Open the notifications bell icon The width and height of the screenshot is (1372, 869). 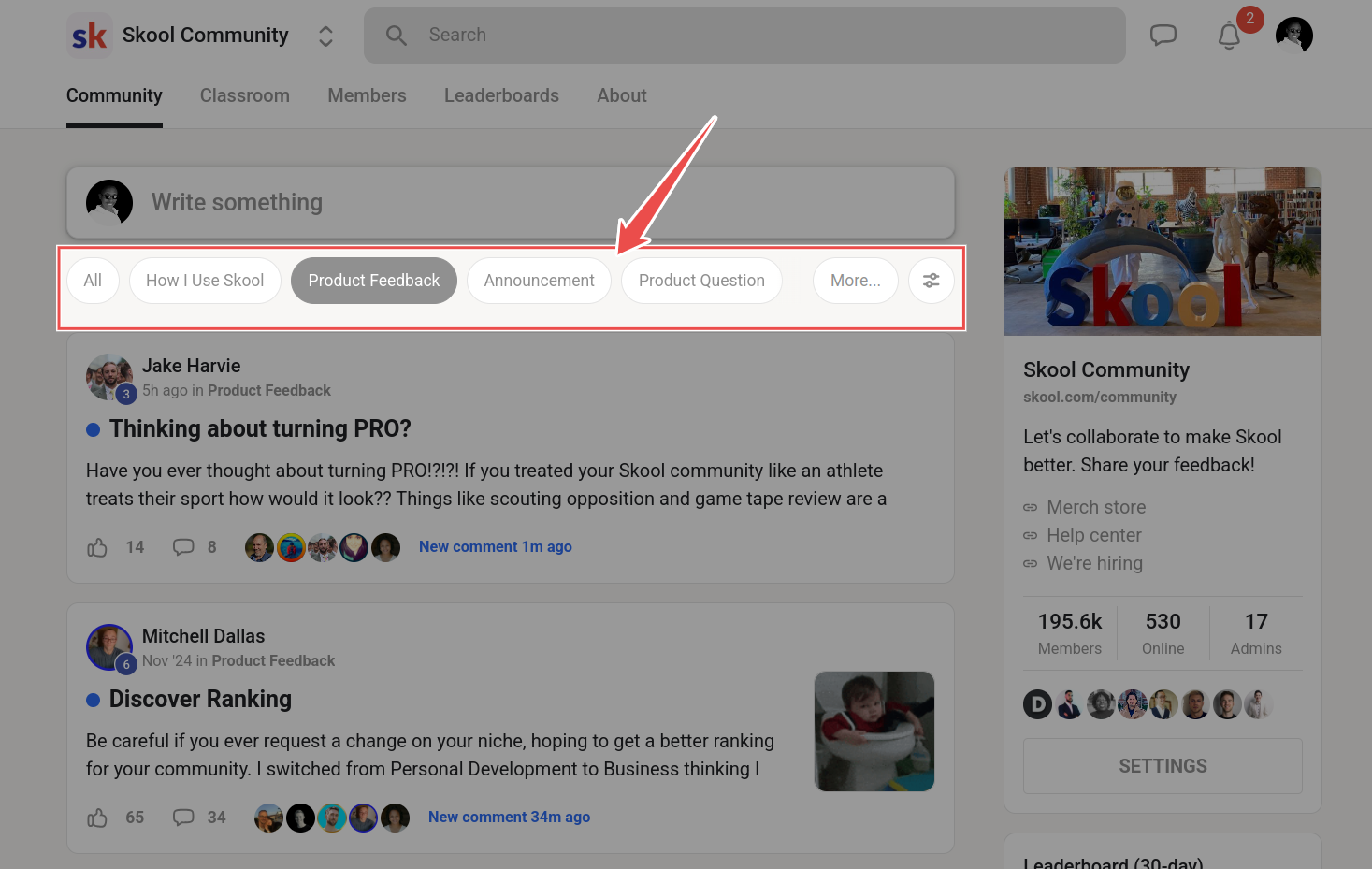click(1229, 36)
